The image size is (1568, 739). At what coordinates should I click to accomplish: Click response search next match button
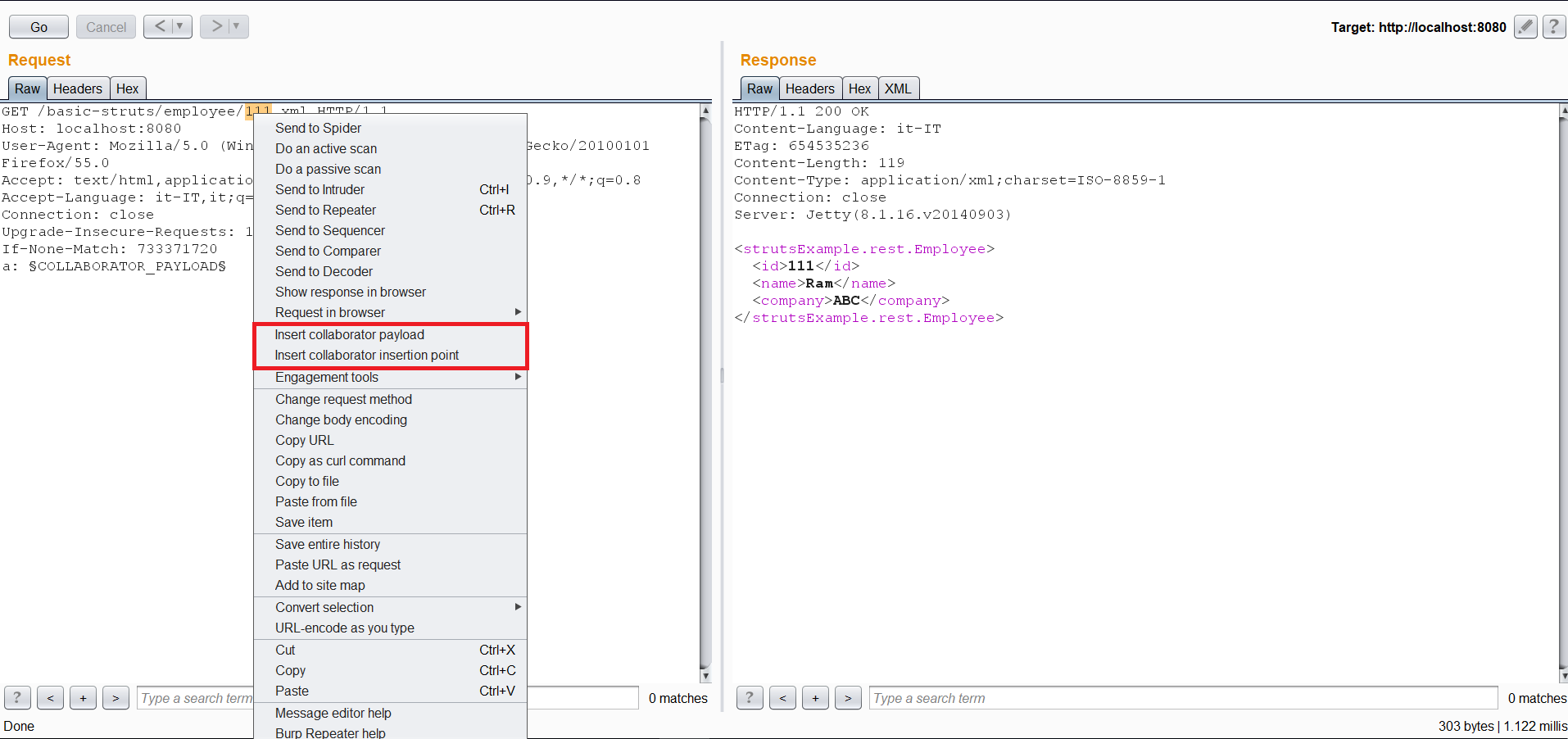coord(848,698)
